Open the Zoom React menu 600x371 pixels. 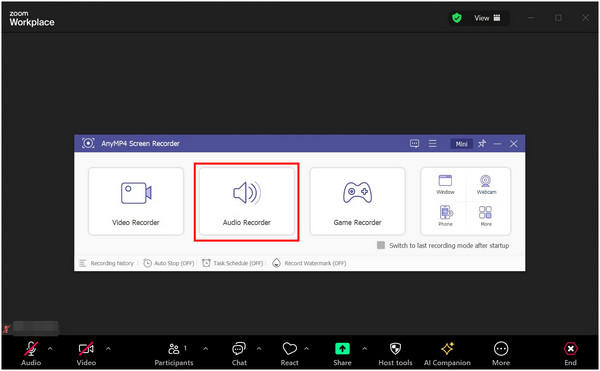pyautogui.click(x=289, y=354)
